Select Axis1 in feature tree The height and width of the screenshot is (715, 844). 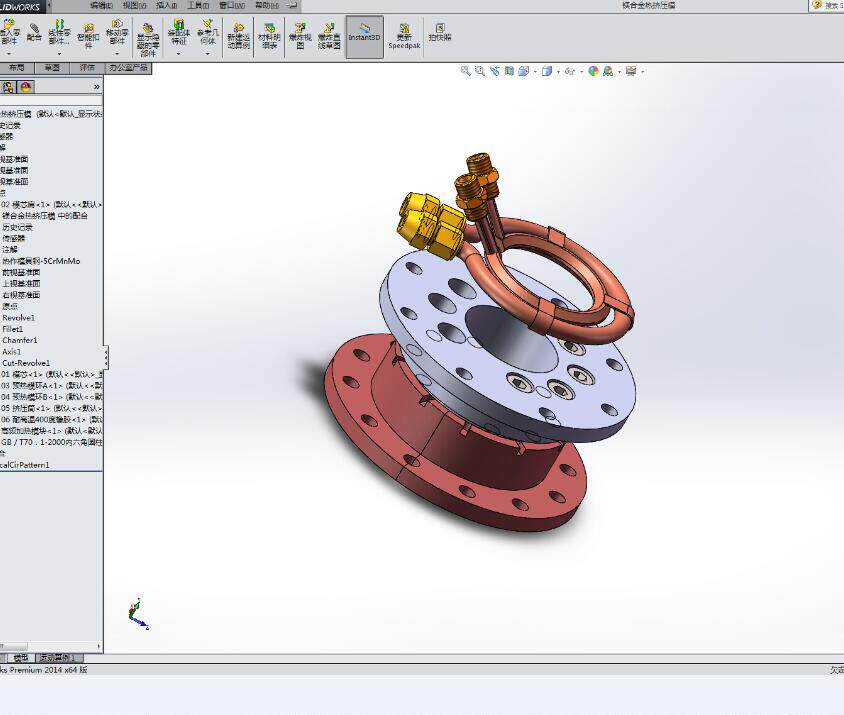11,352
